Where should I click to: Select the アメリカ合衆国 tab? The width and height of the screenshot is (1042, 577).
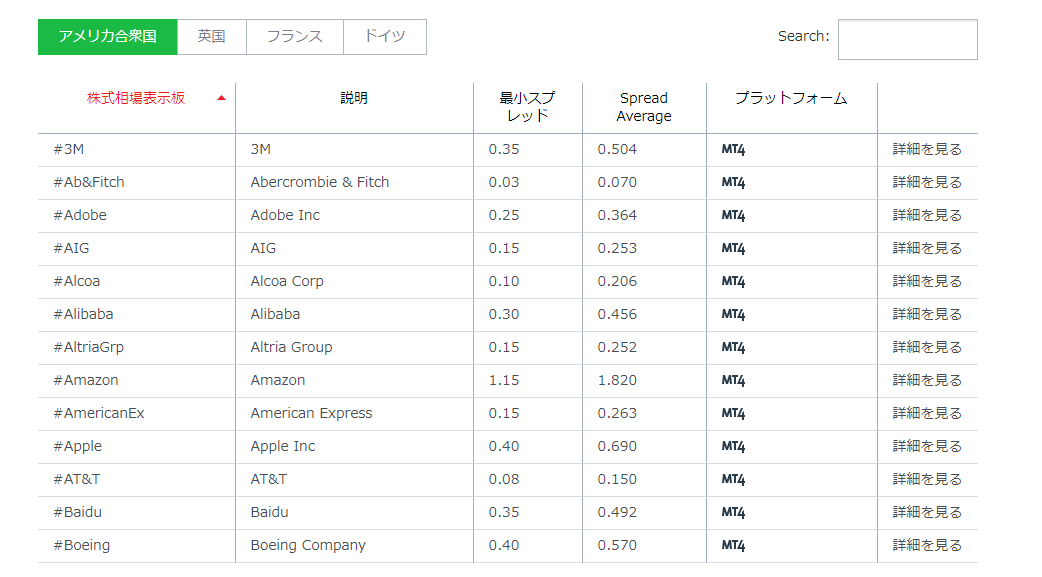(108, 37)
